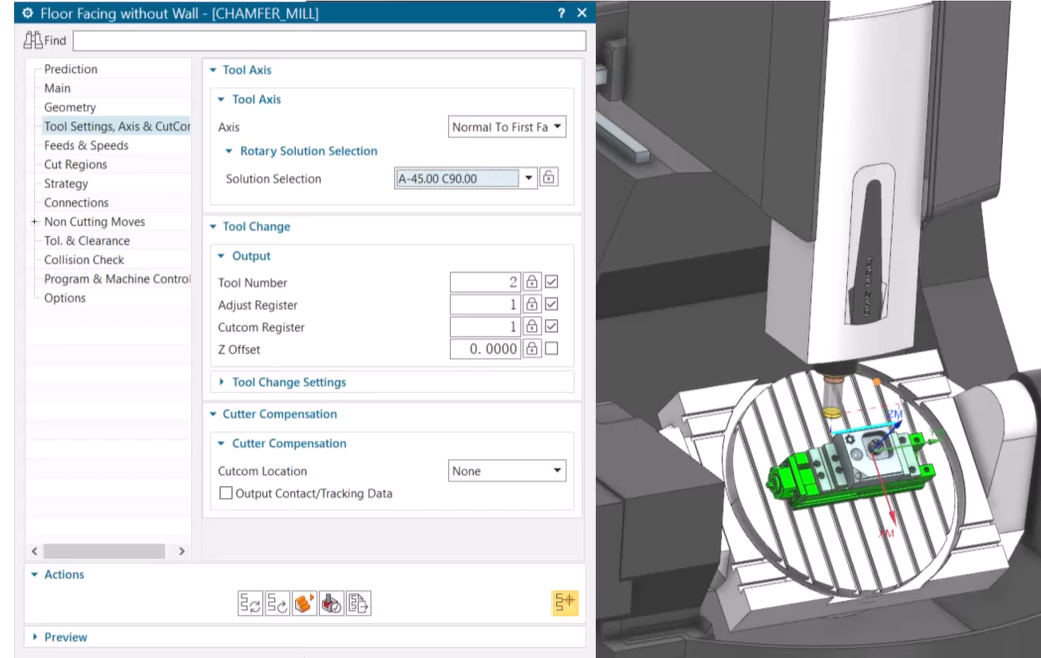Select Feeds & Speeds in the navigation tree
This screenshot has height=658, width=1041.
[x=86, y=146]
